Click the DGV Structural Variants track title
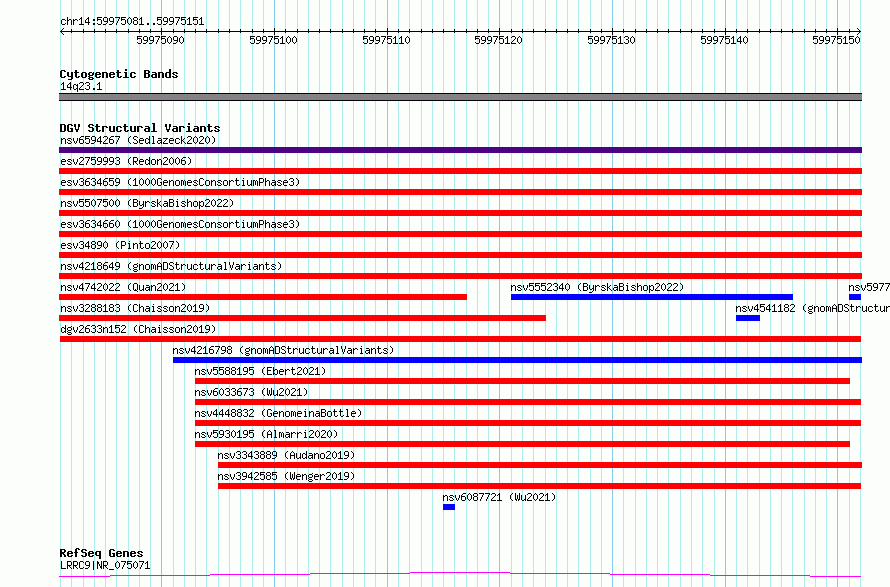 (x=140, y=128)
